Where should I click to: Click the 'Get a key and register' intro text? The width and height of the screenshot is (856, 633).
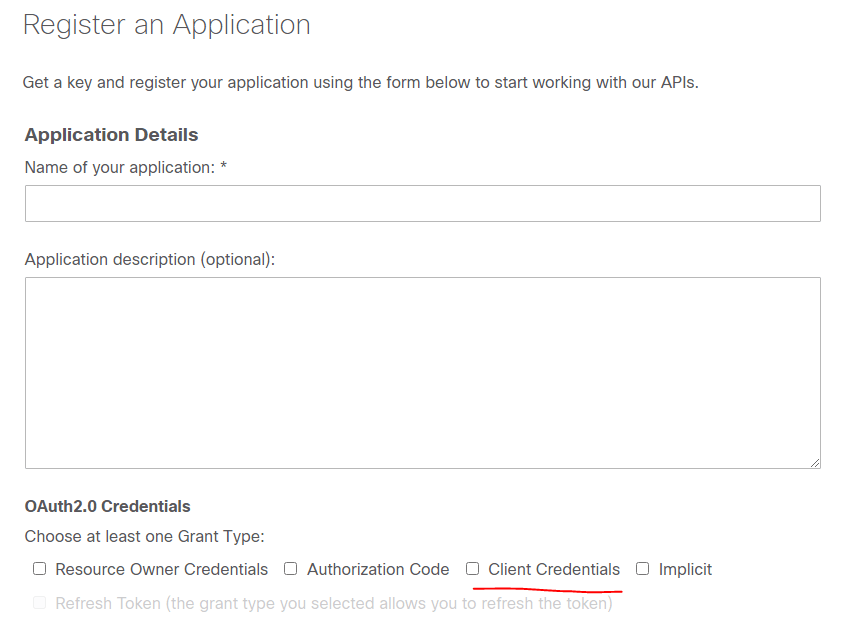tap(360, 82)
